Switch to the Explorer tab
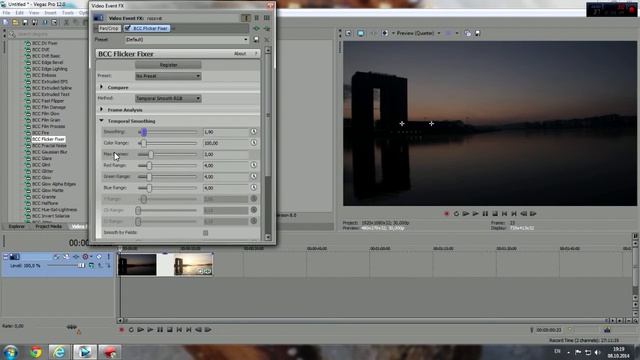The width and height of the screenshot is (640, 360). (17, 227)
